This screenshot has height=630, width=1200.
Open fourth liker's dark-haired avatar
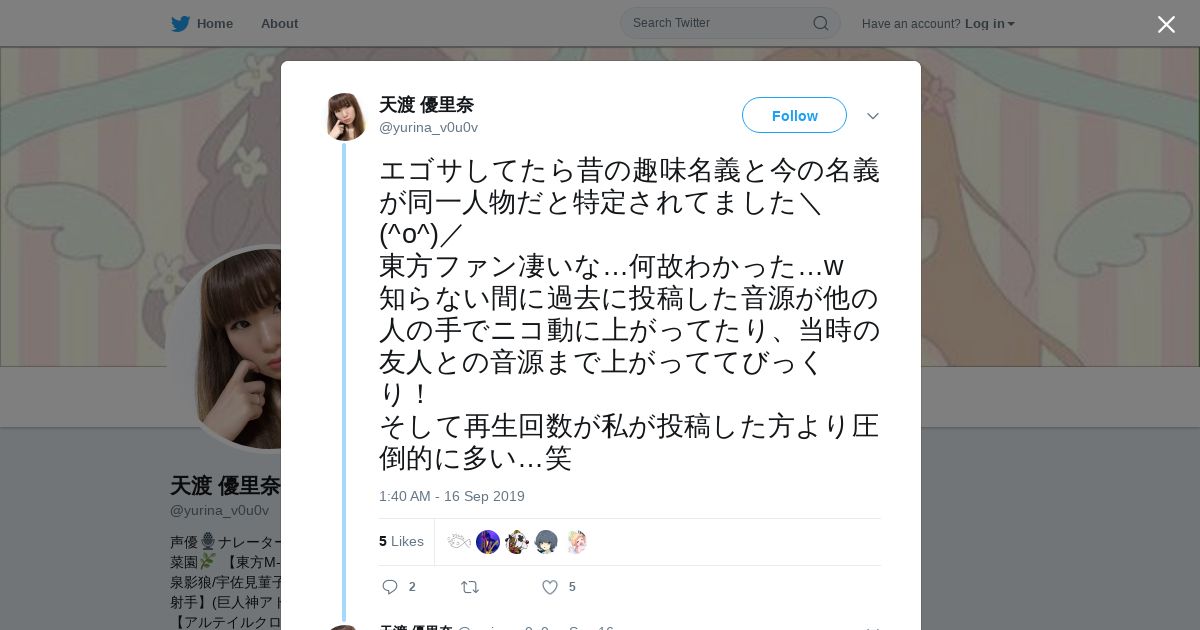coord(546,542)
